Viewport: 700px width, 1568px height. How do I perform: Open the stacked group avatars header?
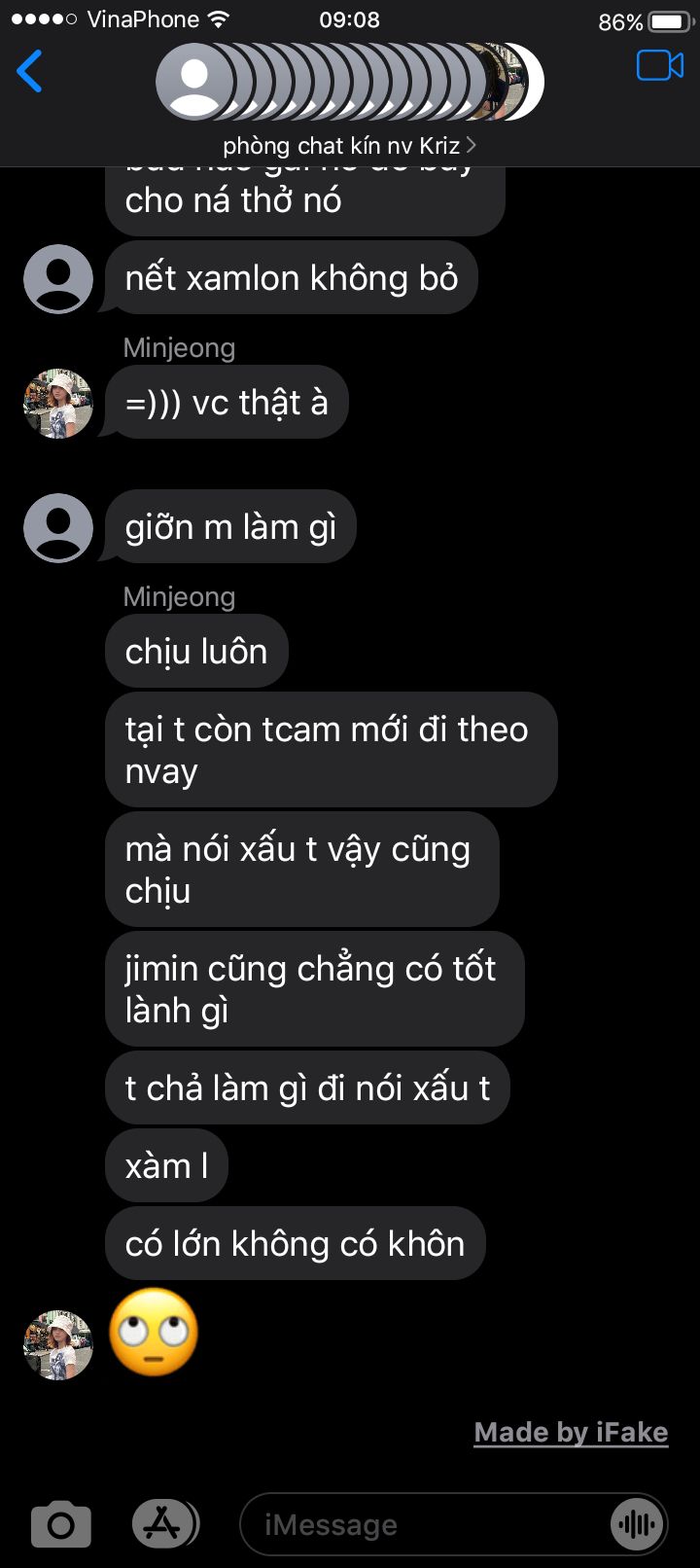350,82
